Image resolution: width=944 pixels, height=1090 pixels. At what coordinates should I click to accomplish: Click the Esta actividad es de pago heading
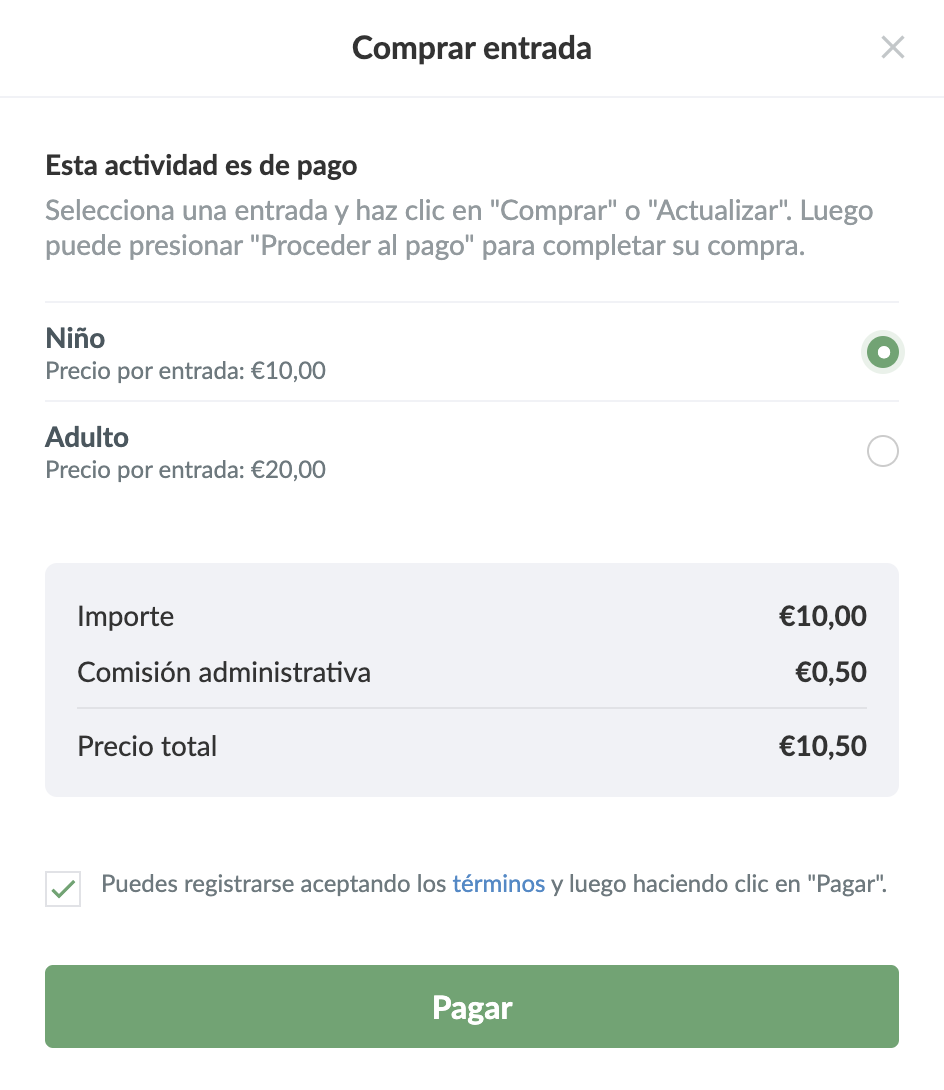(201, 165)
